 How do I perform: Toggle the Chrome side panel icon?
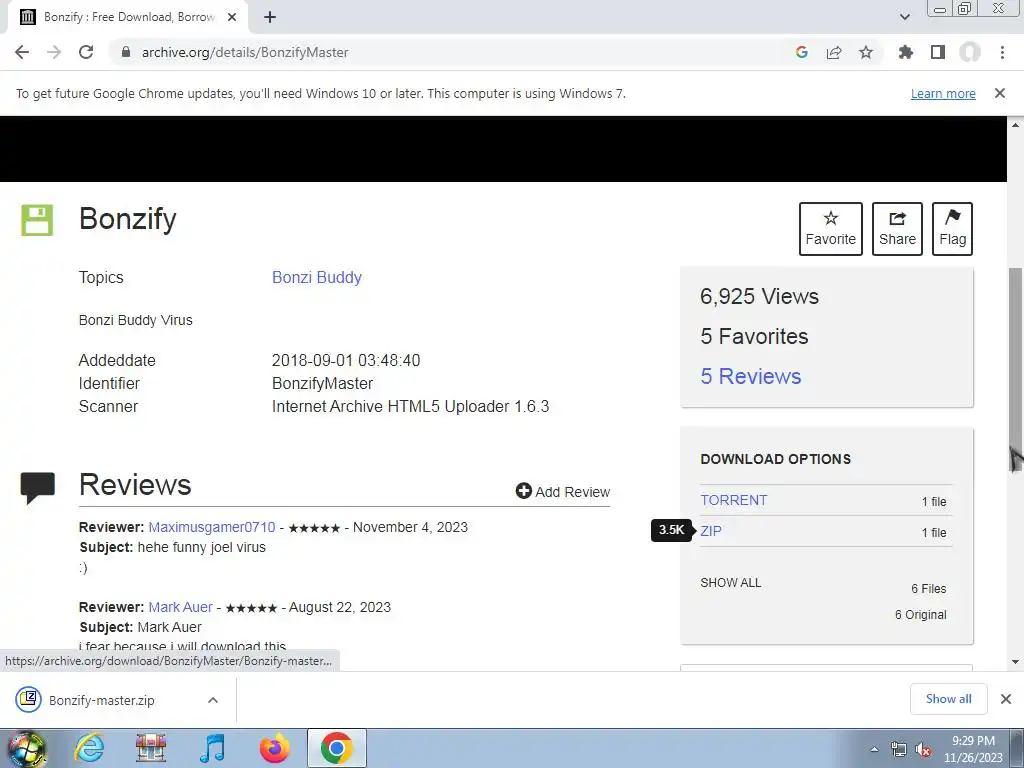coord(938,52)
